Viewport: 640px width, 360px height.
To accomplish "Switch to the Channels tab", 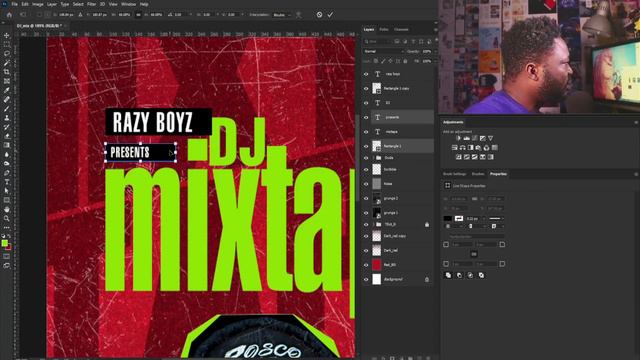I will 401,29.
